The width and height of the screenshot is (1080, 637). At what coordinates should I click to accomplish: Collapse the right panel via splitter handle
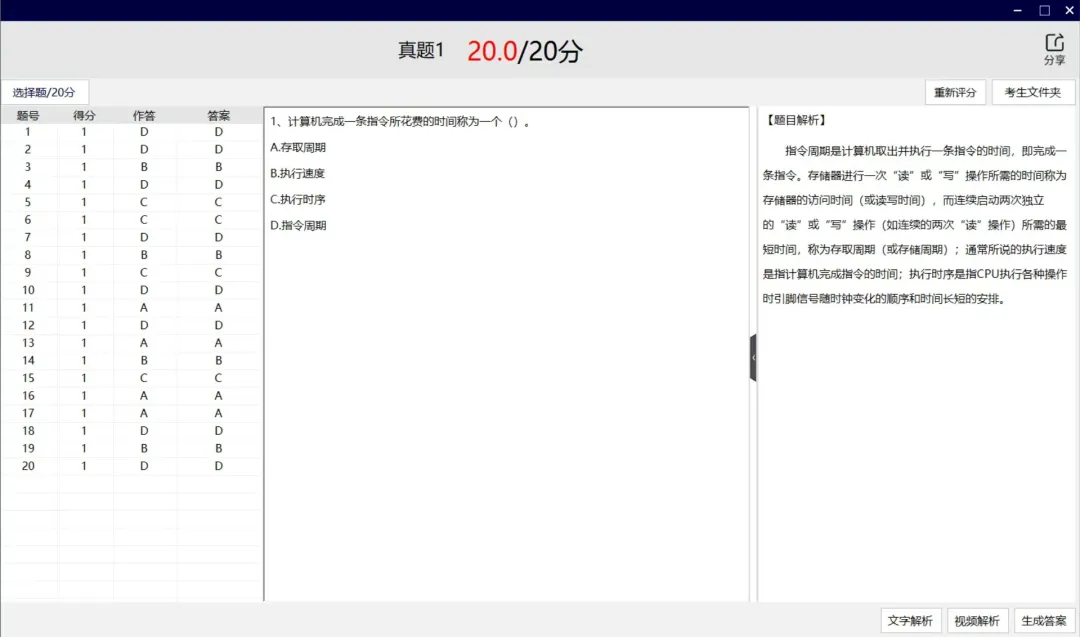[753, 357]
